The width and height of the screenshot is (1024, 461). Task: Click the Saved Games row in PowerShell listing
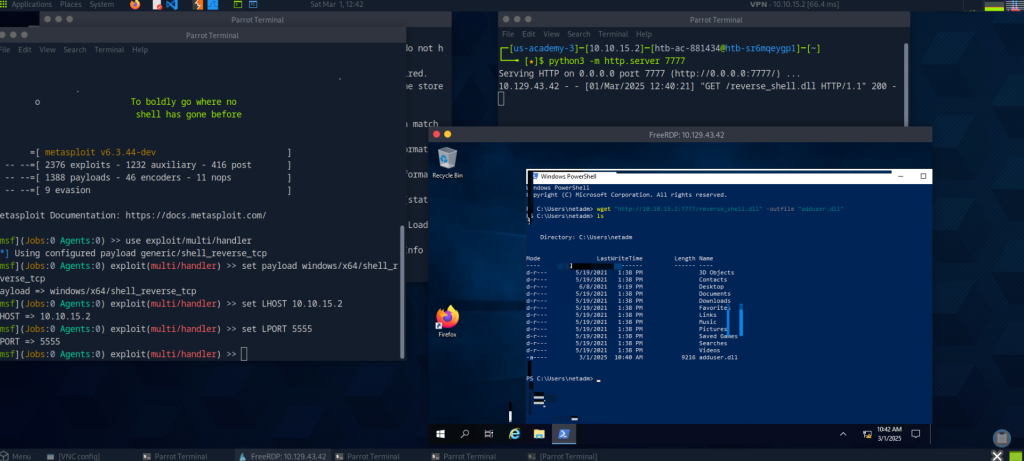click(x=631, y=336)
